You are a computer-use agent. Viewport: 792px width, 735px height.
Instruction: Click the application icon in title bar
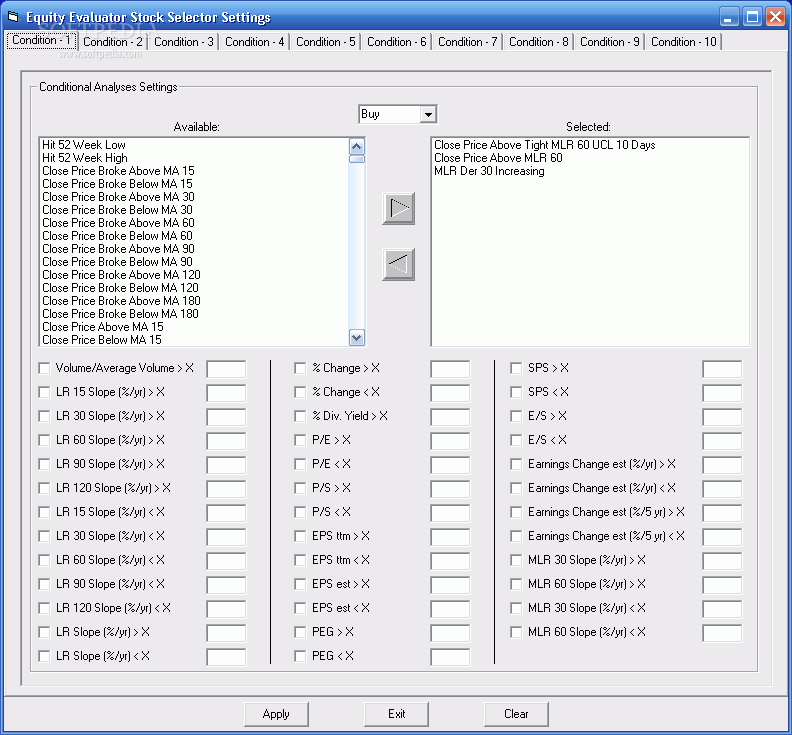tap(13, 17)
